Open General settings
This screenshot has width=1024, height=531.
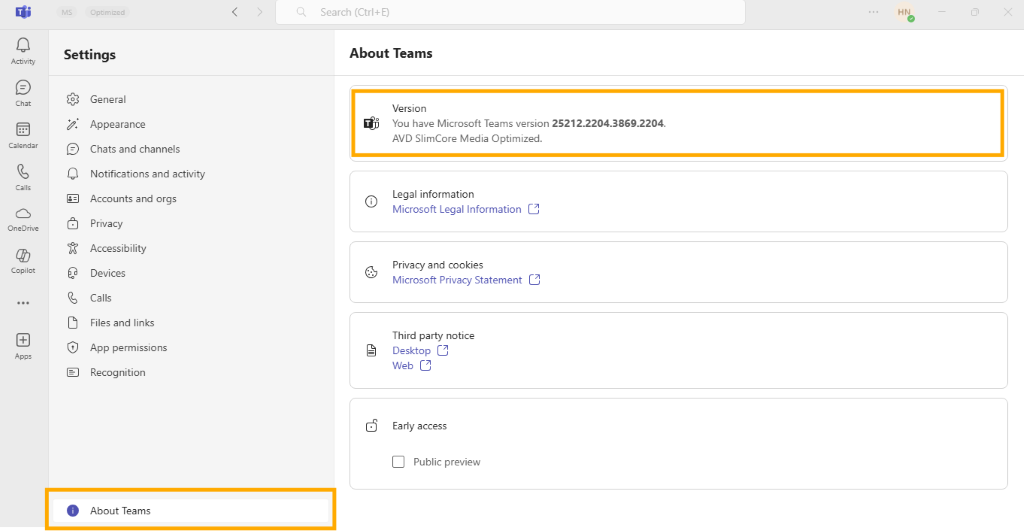(x=191, y=99)
